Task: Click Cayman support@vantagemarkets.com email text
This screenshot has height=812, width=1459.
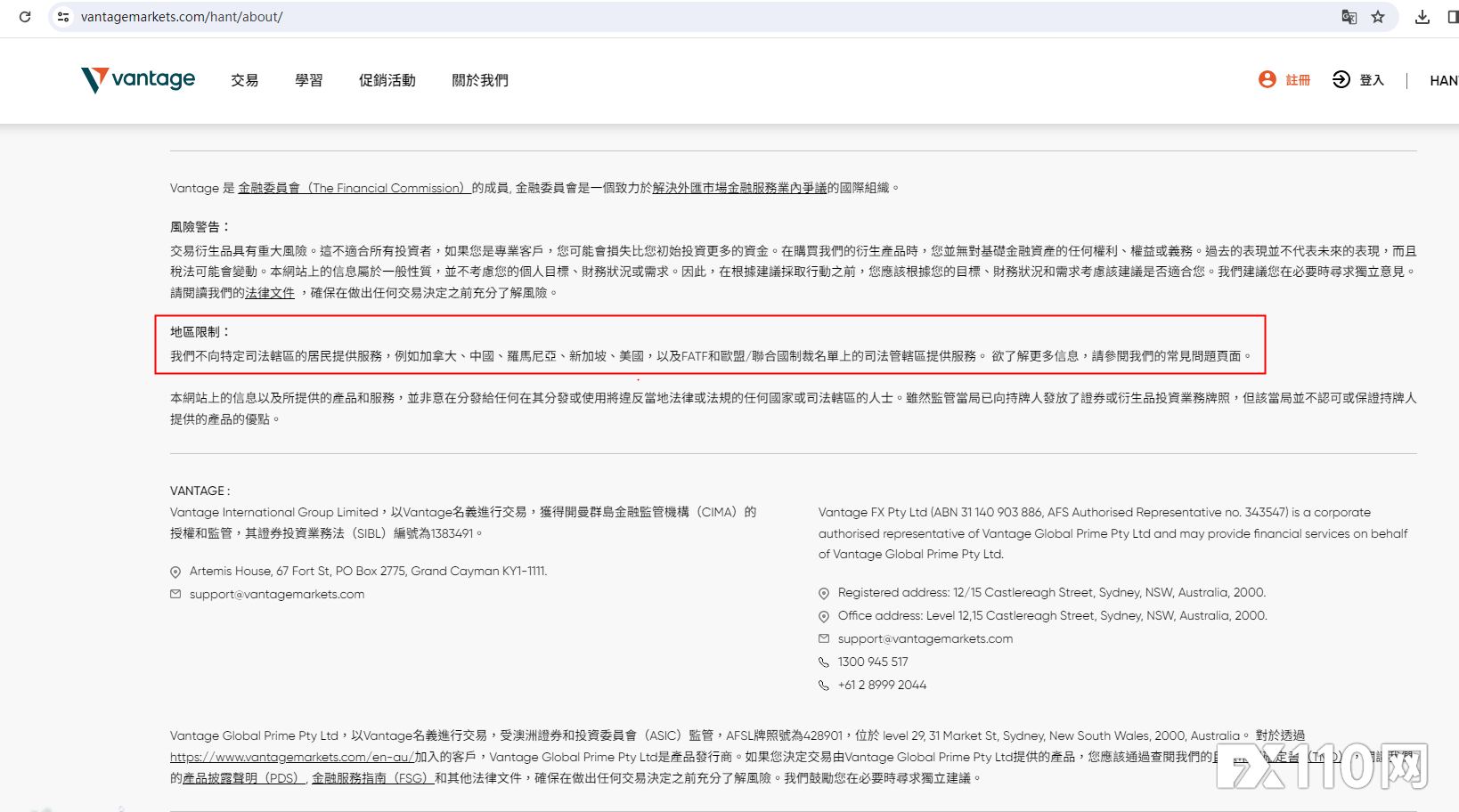Action: (277, 594)
